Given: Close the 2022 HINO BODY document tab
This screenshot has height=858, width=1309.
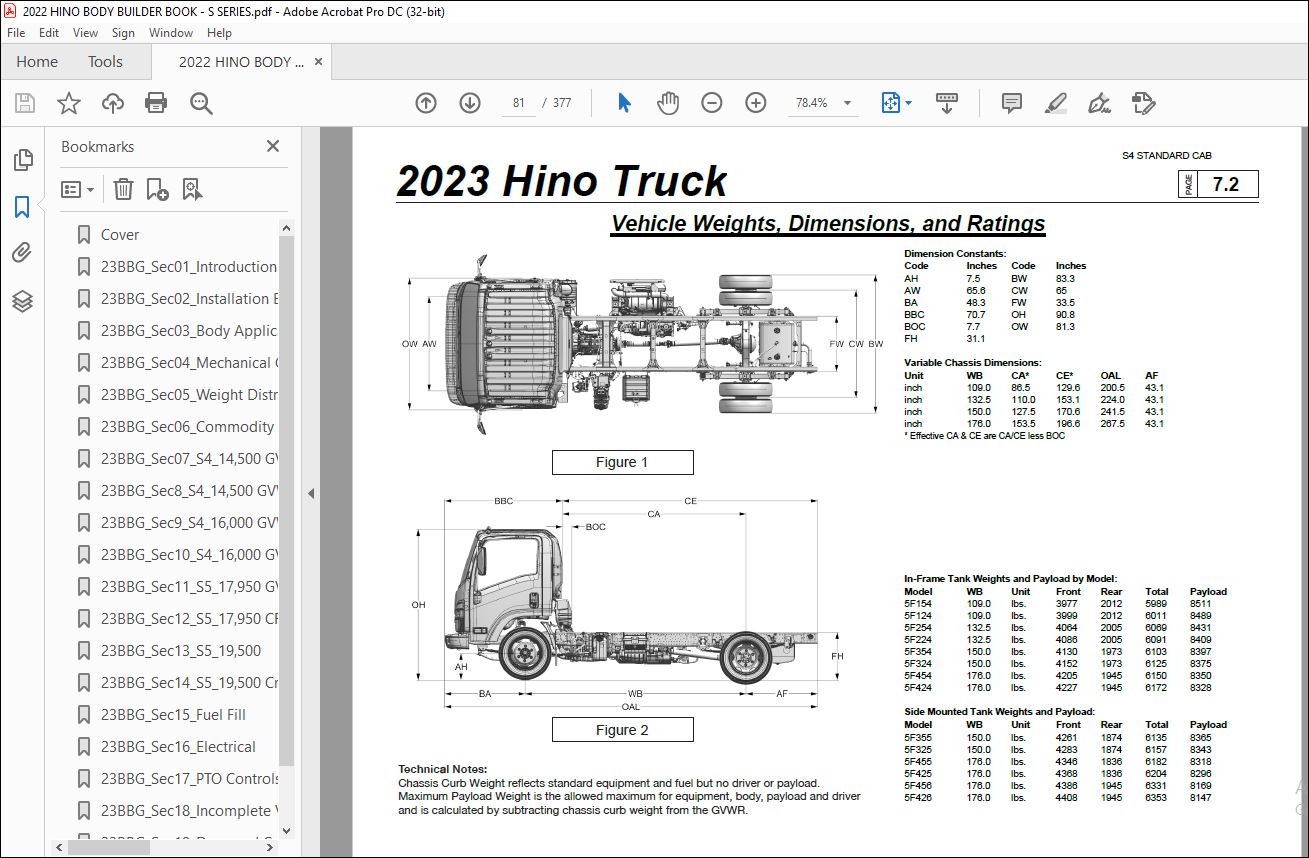Looking at the screenshot, I should point(318,62).
